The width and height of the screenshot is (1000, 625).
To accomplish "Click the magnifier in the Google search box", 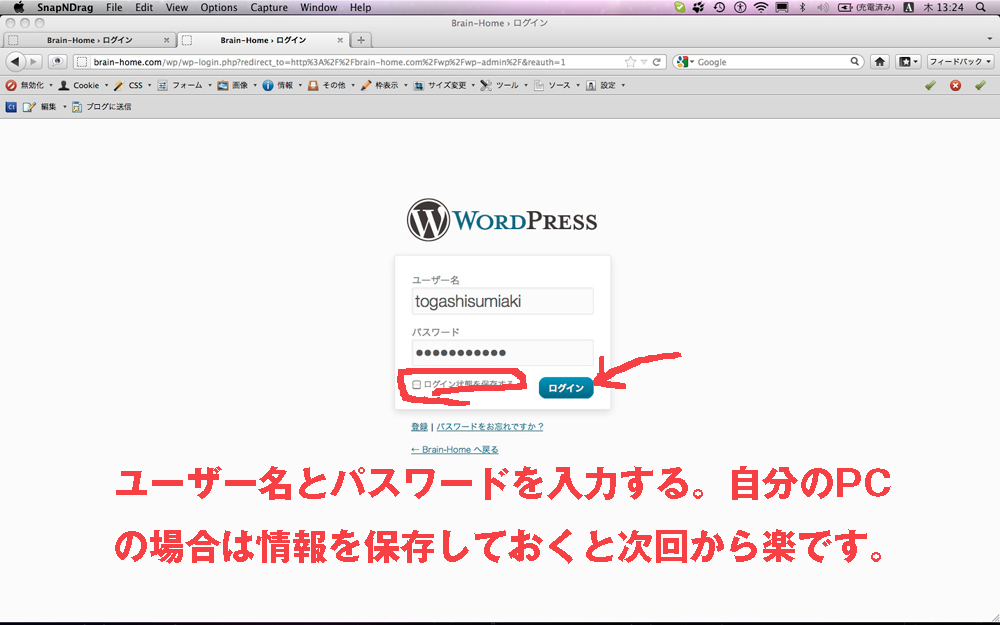I will point(855,62).
